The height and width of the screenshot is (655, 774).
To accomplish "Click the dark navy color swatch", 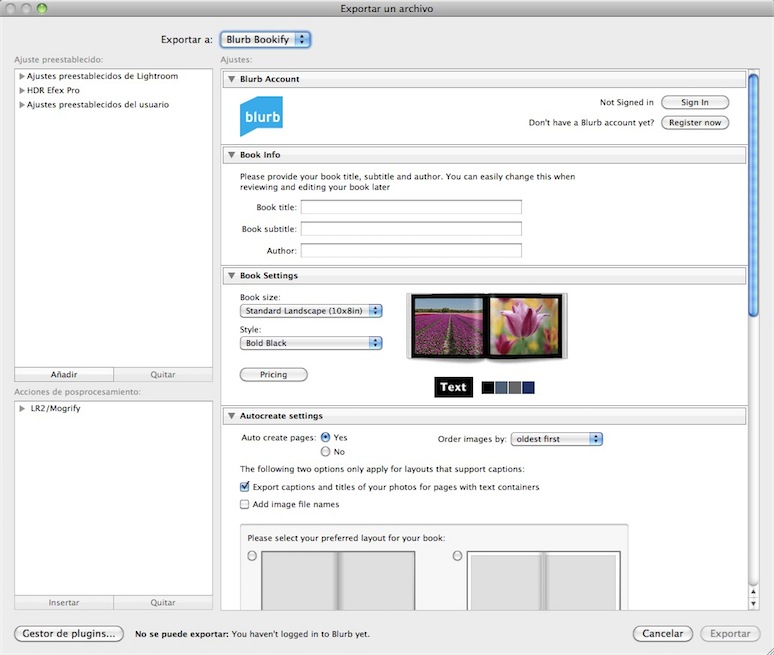I will [x=528, y=387].
